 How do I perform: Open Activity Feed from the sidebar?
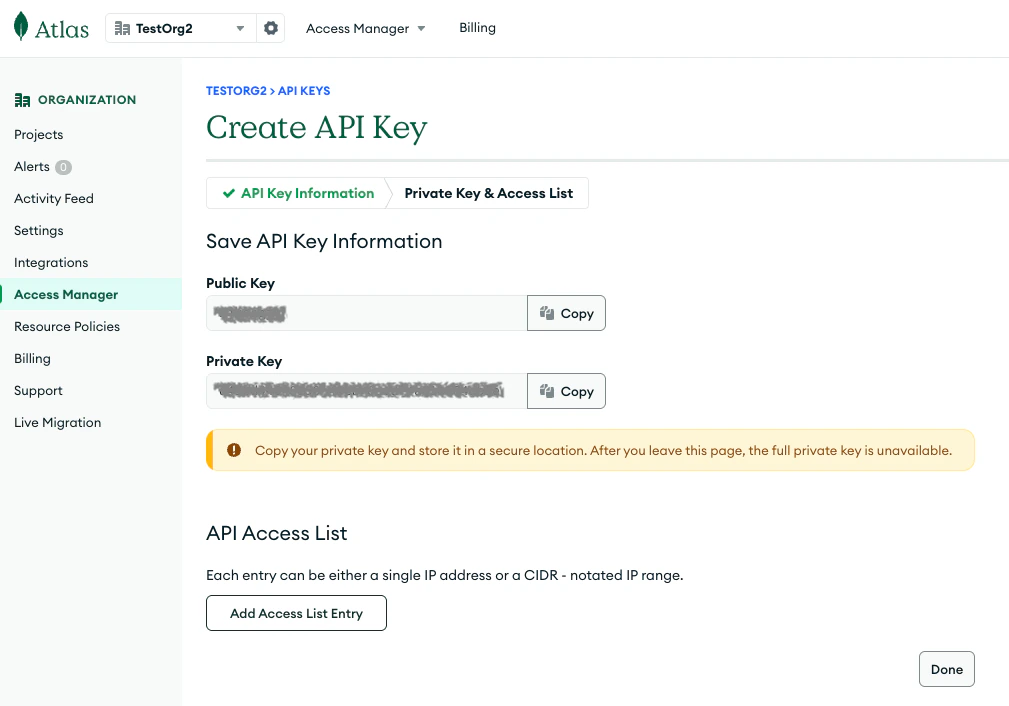(x=53, y=198)
